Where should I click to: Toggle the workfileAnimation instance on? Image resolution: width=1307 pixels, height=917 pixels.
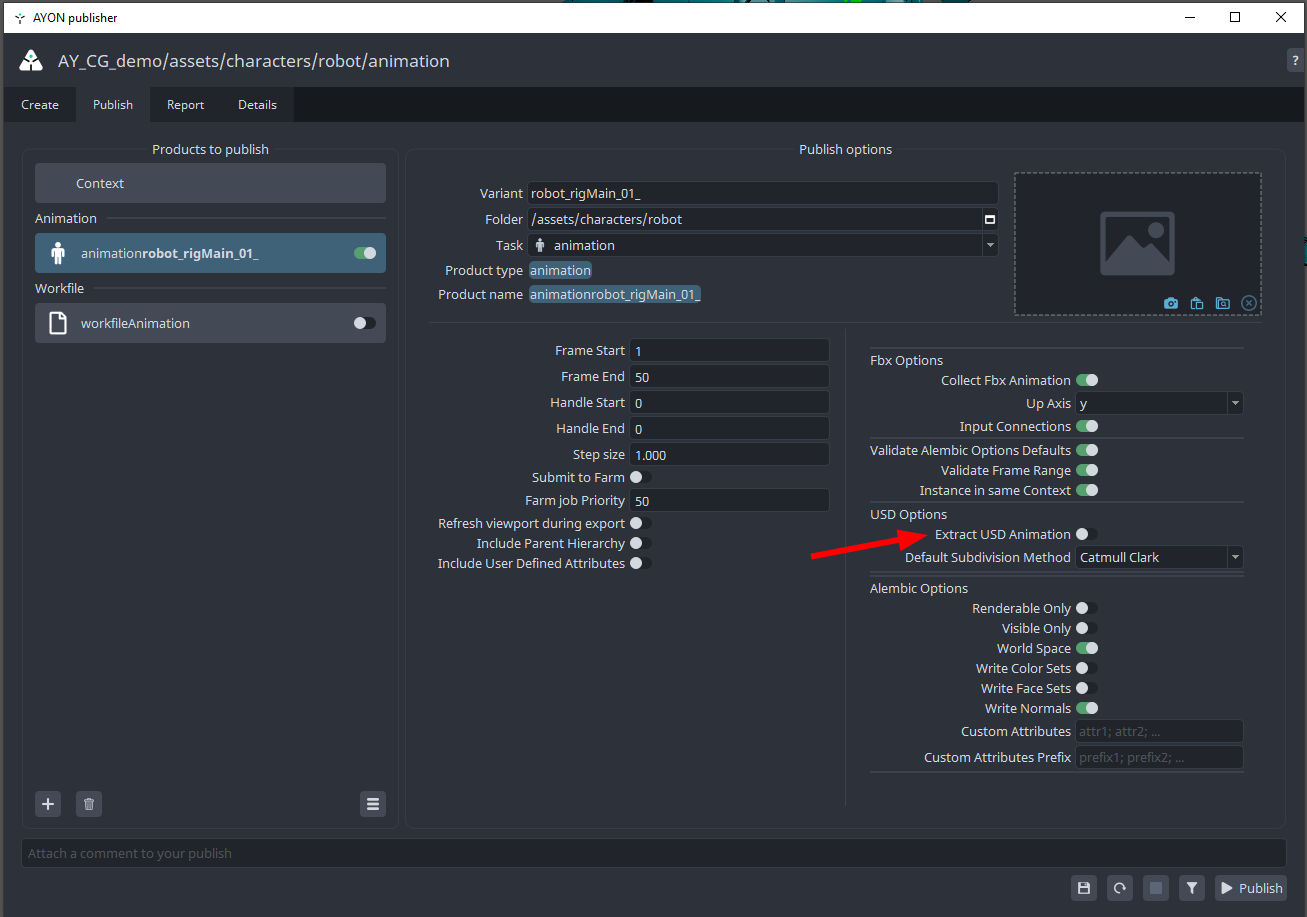coord(365,323)
